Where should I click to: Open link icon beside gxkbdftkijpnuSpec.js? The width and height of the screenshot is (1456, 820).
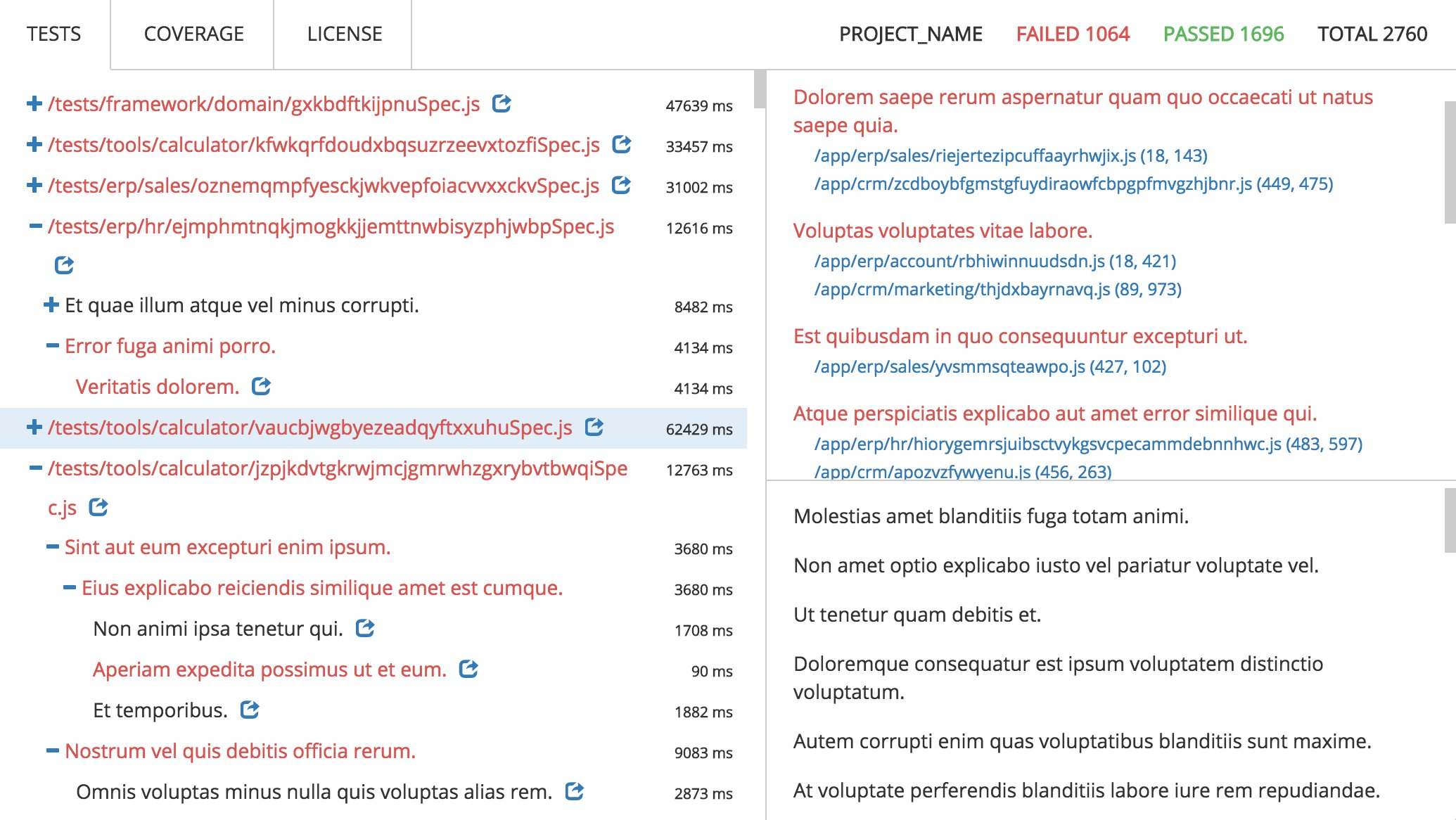click(x=502, y=103)
